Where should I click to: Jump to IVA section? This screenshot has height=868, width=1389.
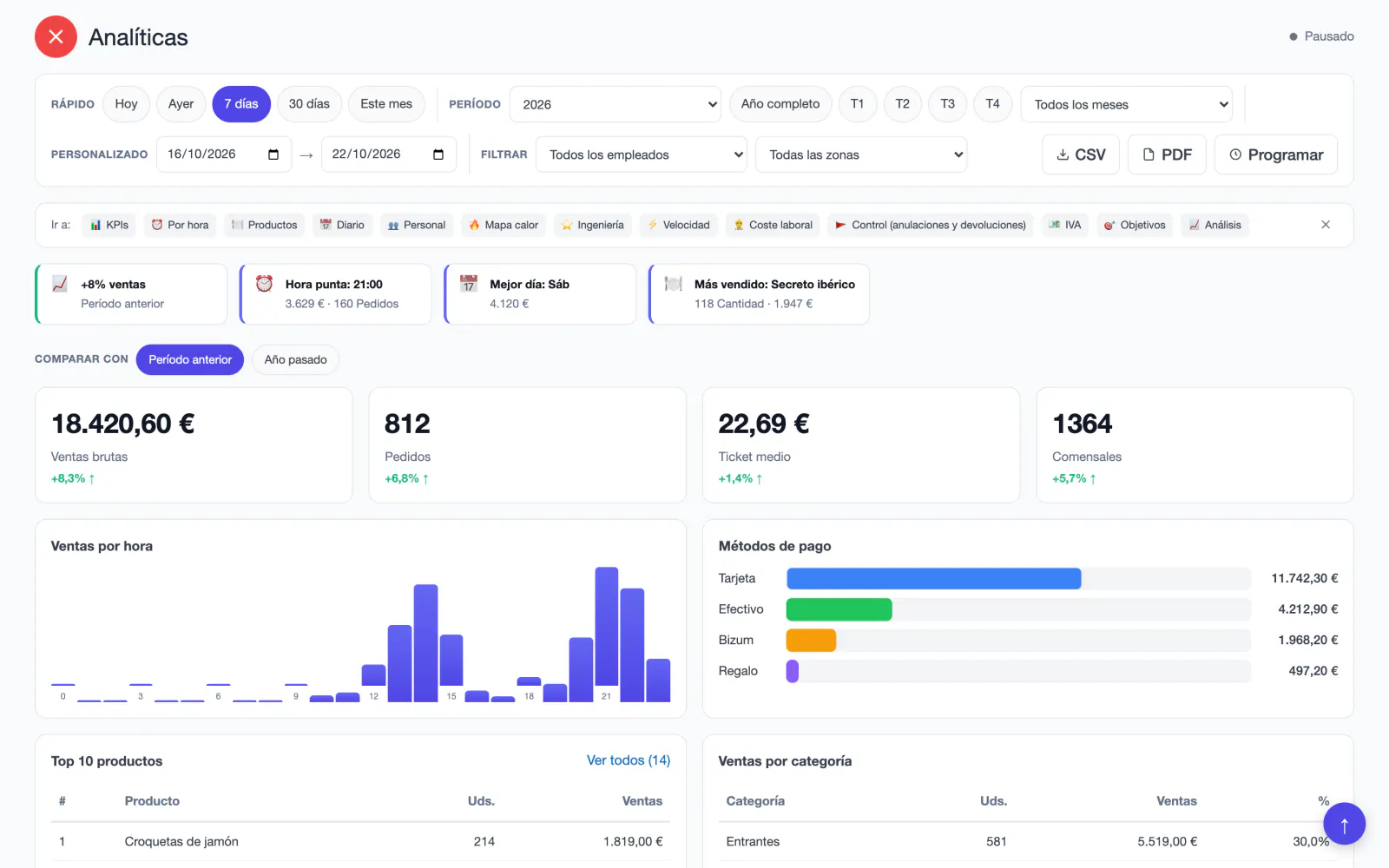pos(1065,225)
